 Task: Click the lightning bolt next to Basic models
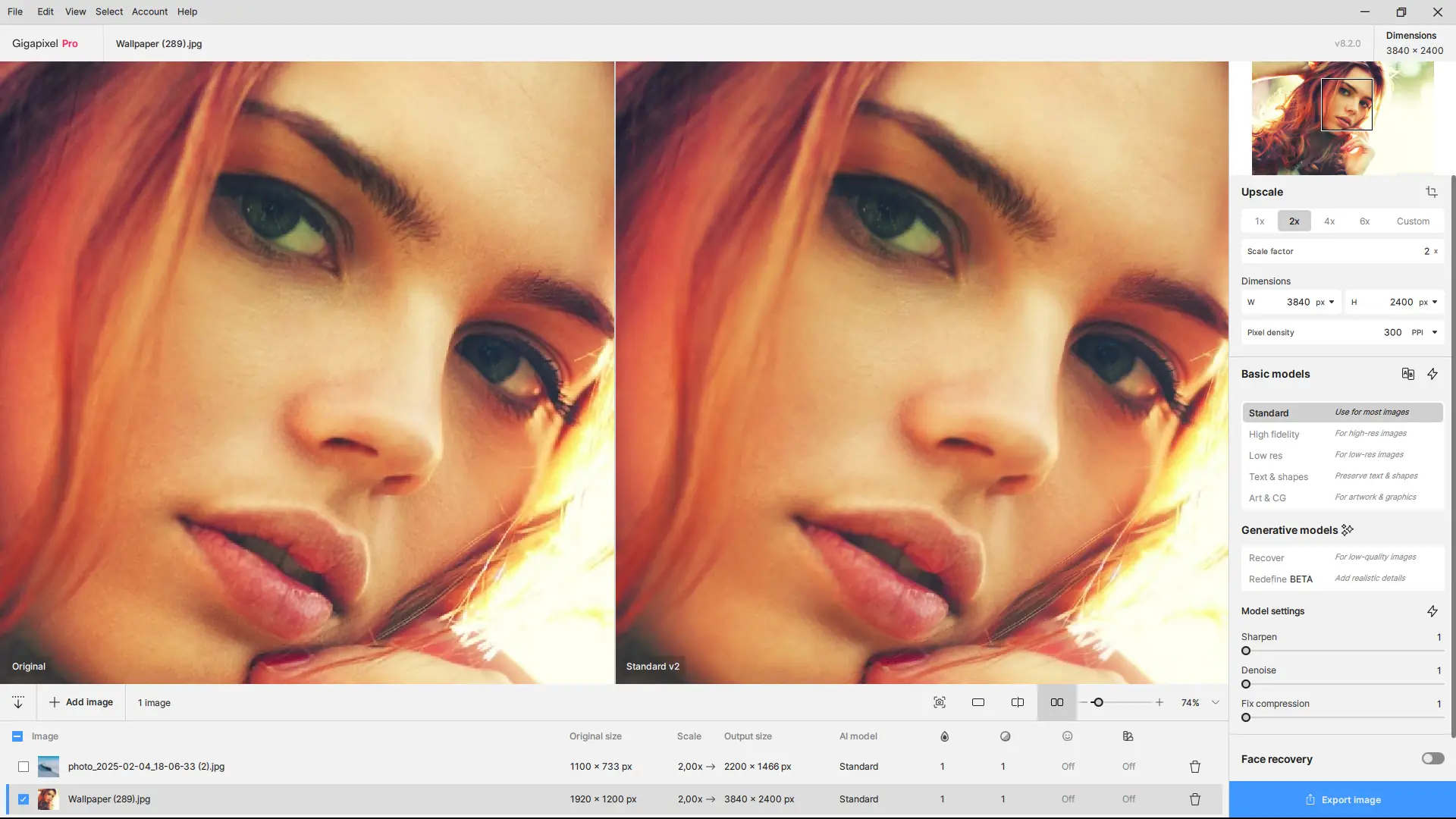[x=1432, y=374]
